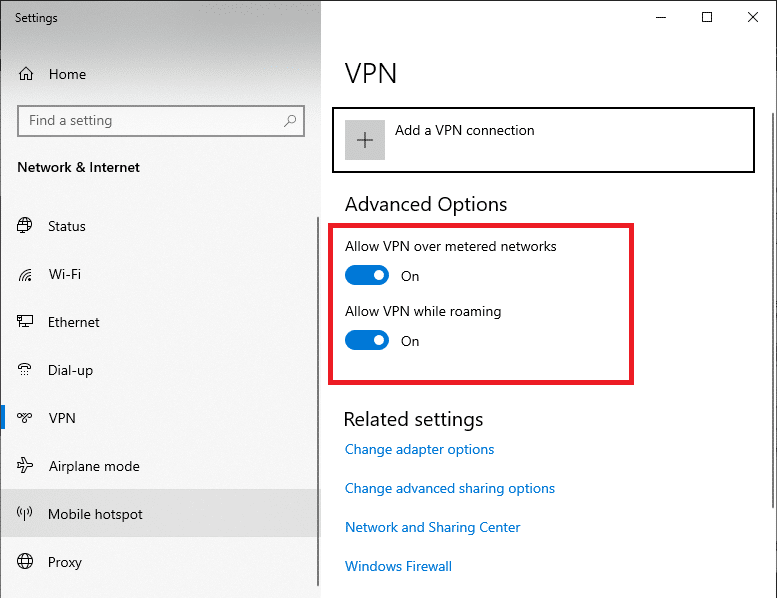Click the Proxy globe icon
Viewport: 777px width, 598px height.
click(25, 561)
